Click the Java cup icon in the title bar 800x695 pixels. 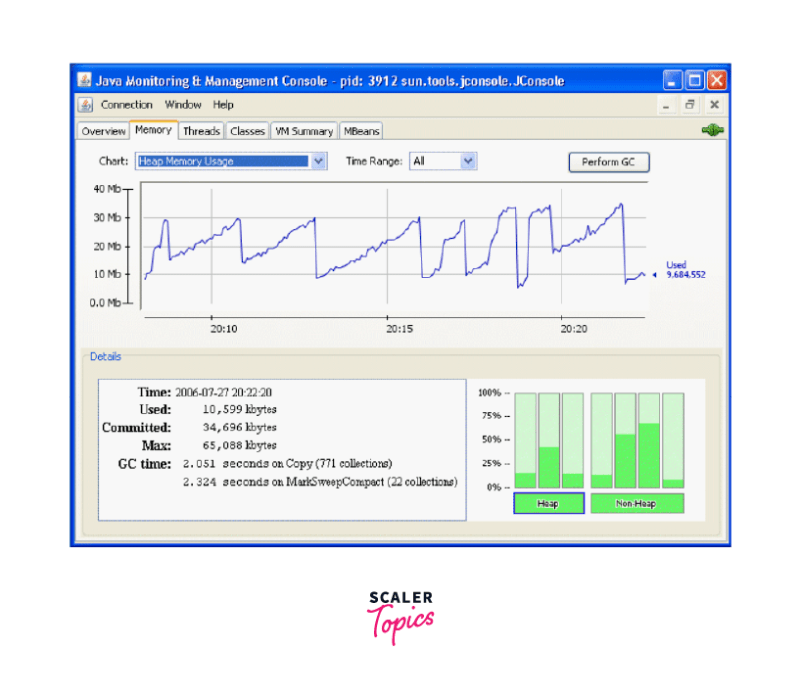[x=85, y=80]
